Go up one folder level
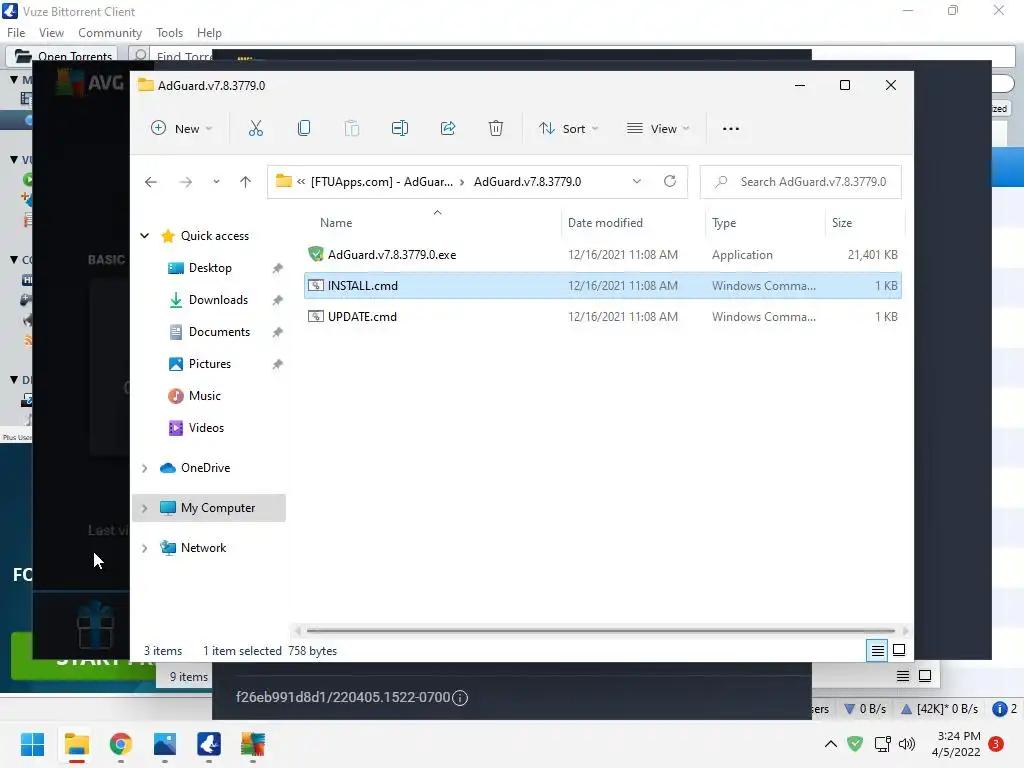This screenshot has height=768, width=1024. pos(246,182)
